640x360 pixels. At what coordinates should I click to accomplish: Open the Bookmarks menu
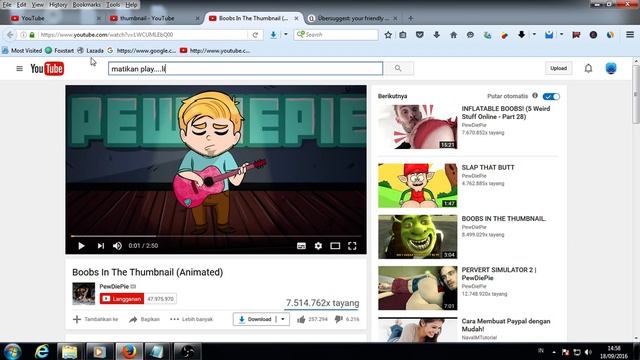point(87,5)
